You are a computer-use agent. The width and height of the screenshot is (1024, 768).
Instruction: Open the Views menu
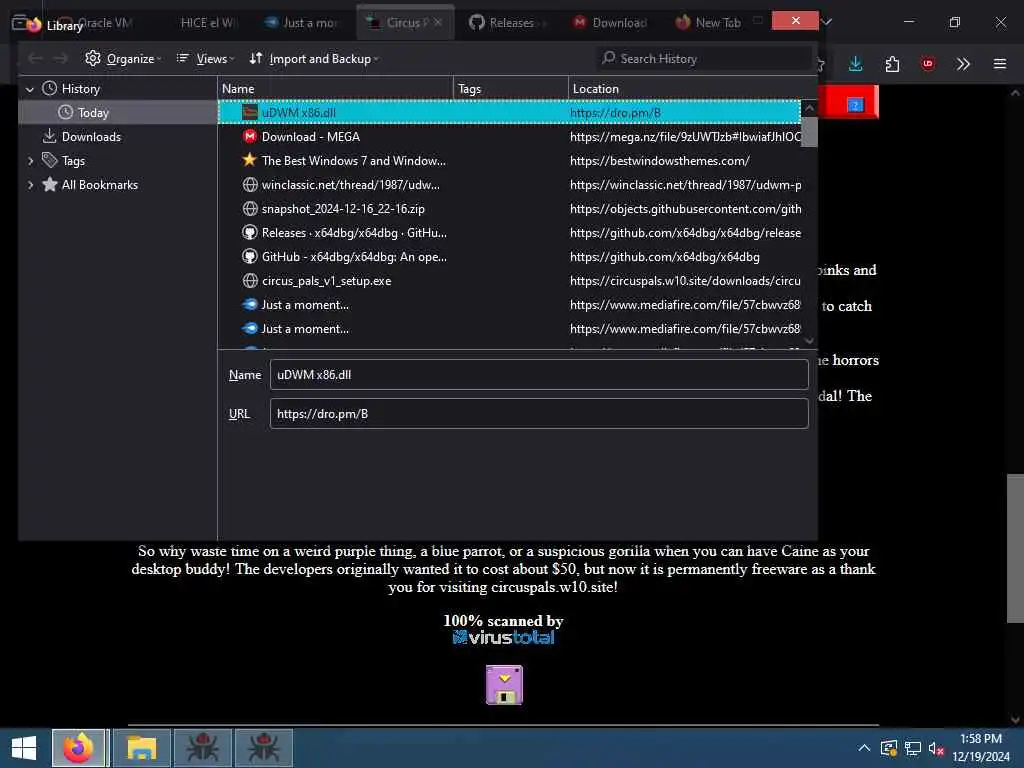coord(205,59)
